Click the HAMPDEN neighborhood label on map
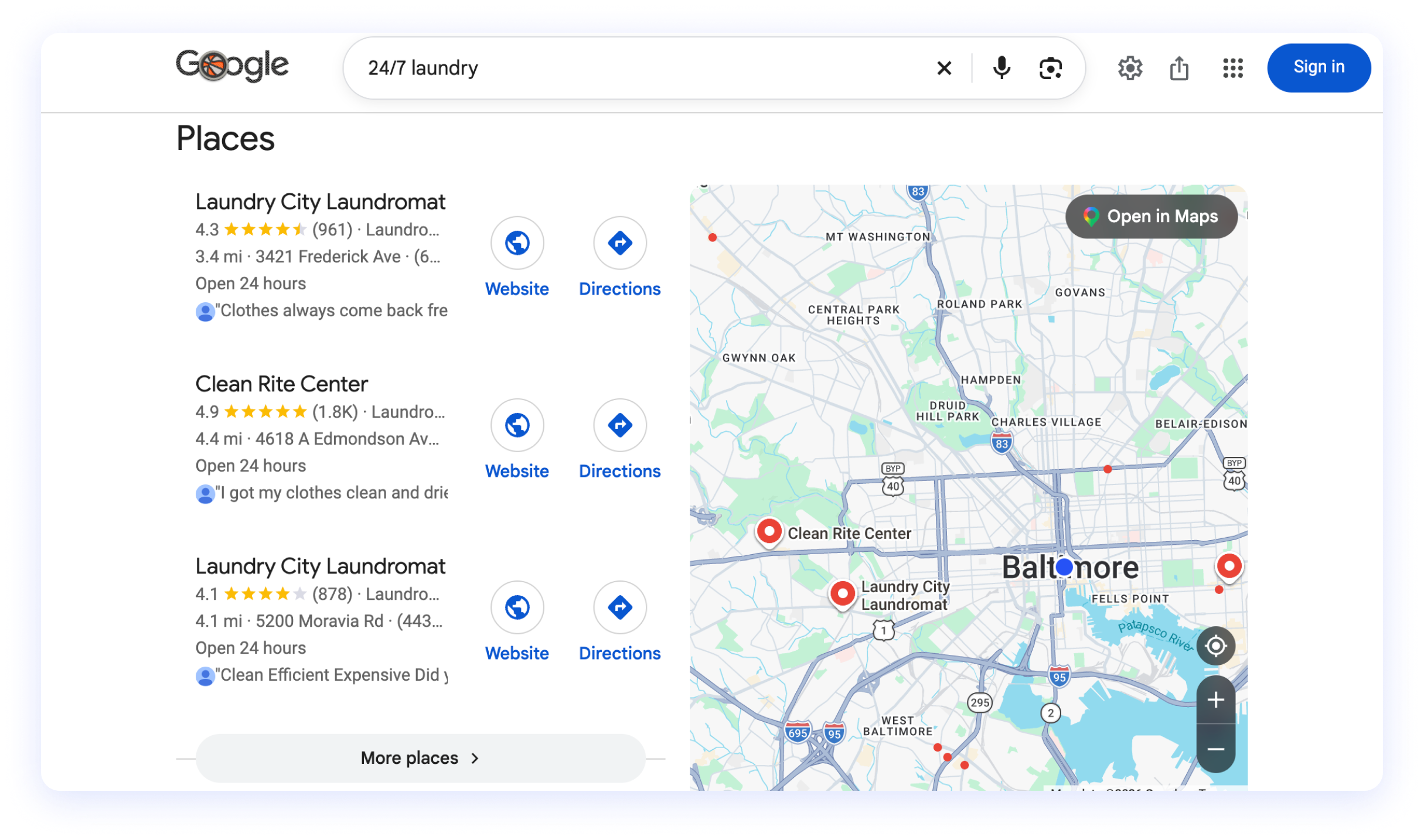 point(991,380)
